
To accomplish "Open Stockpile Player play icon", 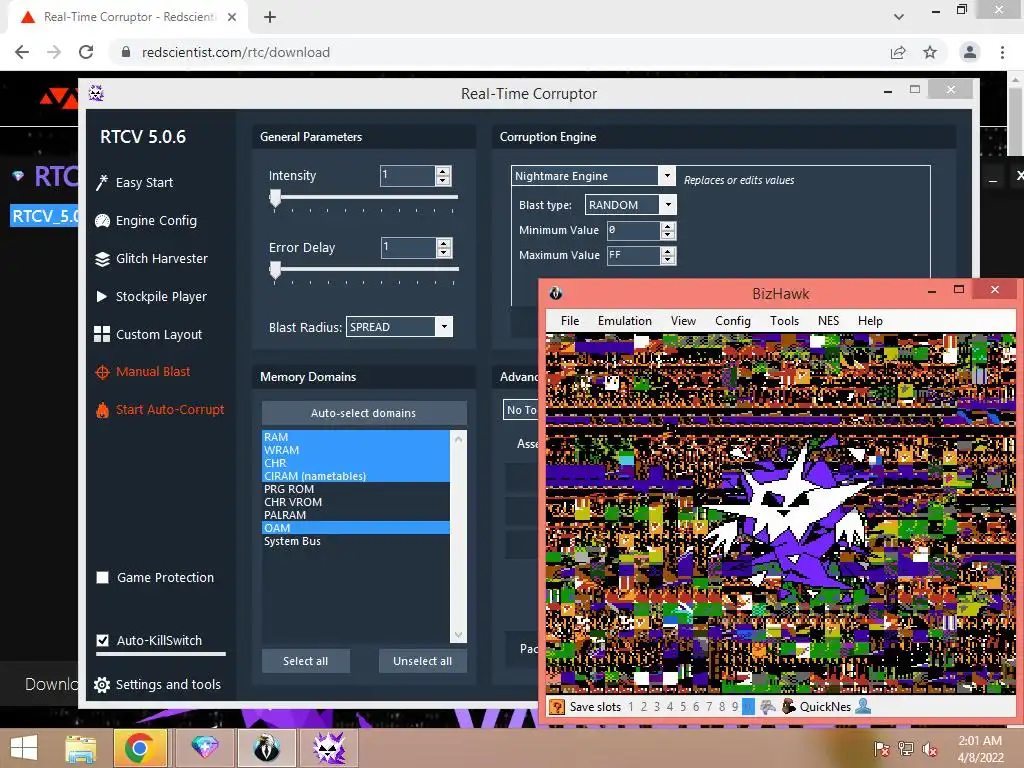I will click(102, 296).
